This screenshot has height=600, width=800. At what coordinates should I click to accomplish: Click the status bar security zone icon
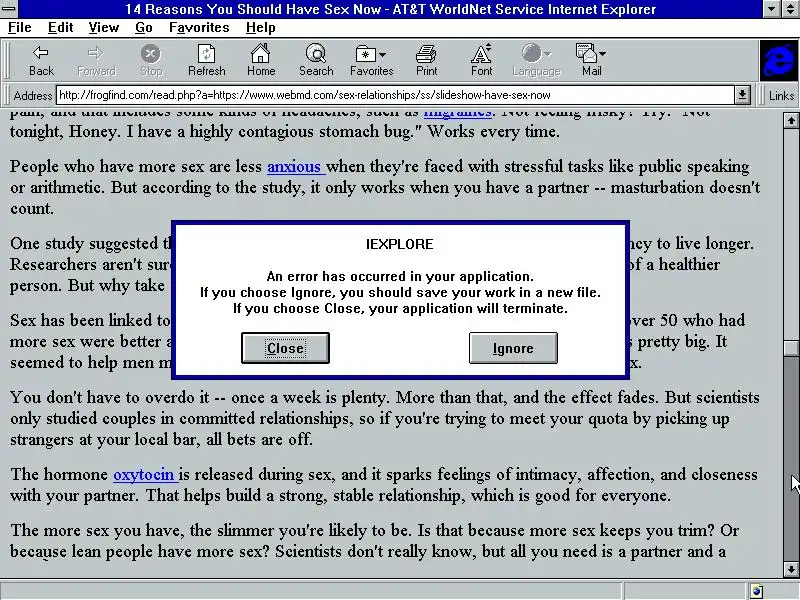point(757,591)
